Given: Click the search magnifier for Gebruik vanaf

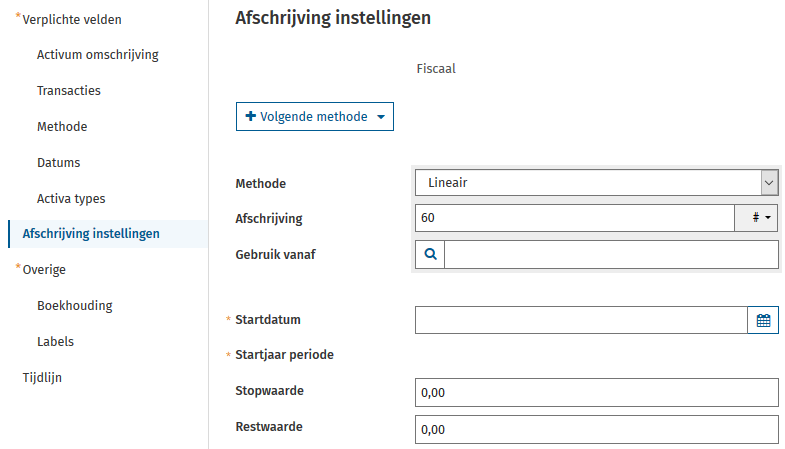Looking at the screenshot, I should click(x=430, y=255).
